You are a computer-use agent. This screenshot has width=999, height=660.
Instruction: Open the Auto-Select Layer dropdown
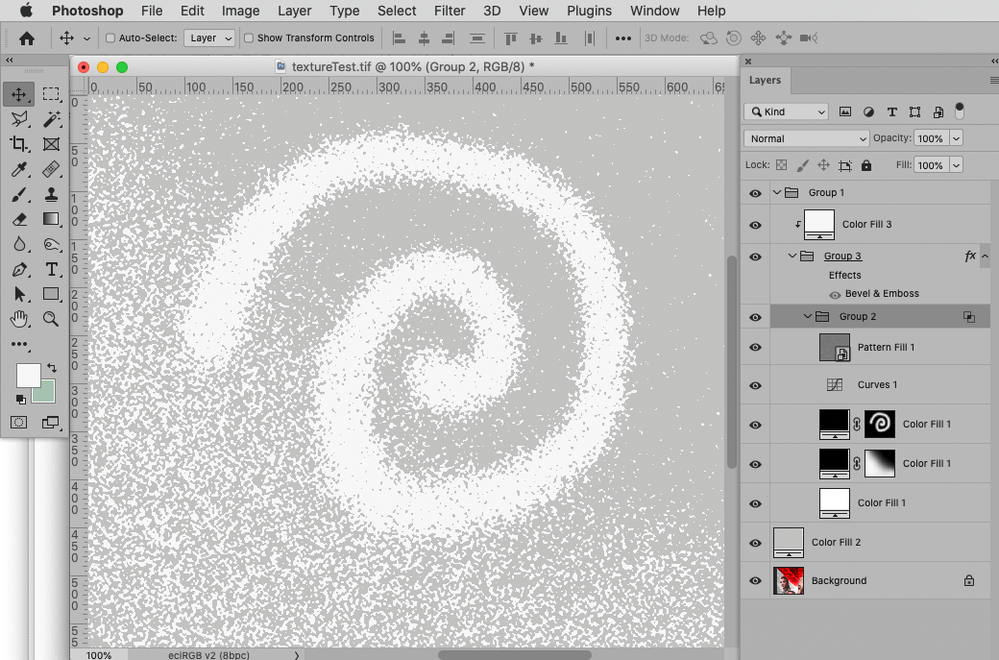209,38
